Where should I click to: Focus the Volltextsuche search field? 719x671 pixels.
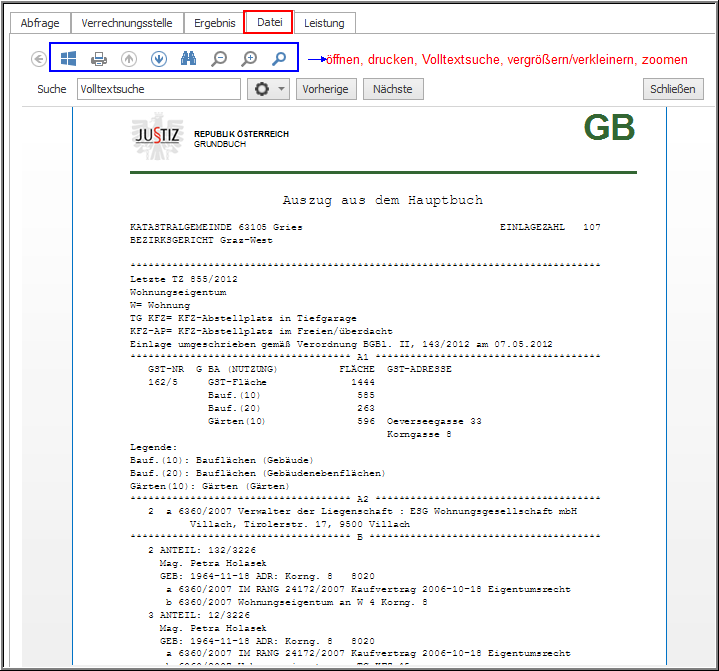159,89
